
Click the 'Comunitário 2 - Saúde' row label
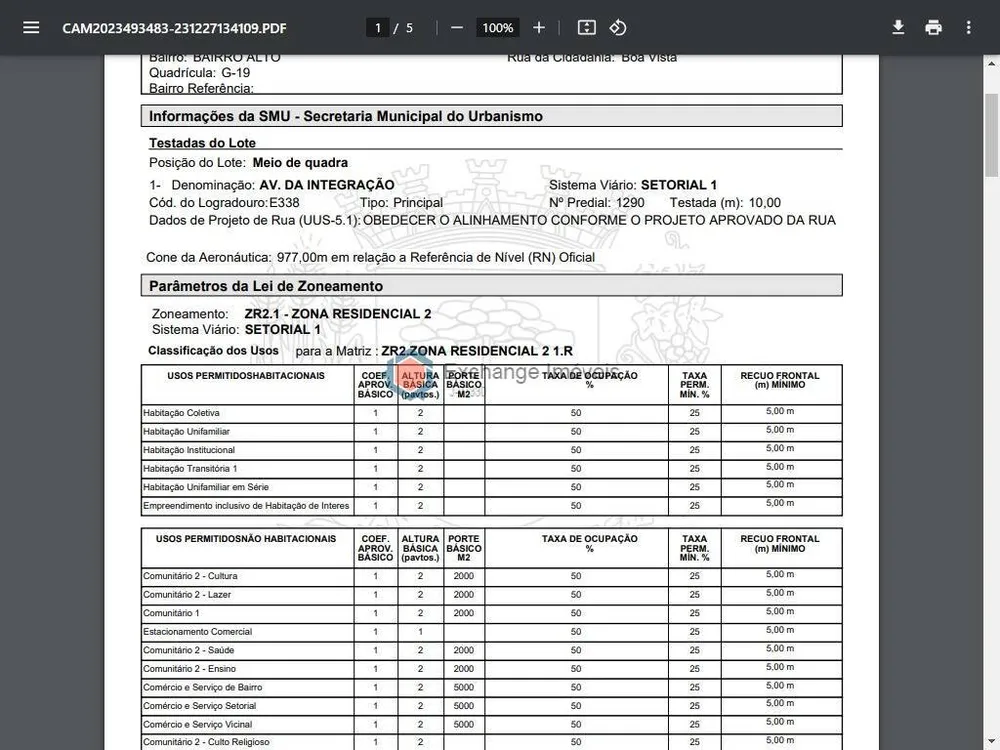189,651
